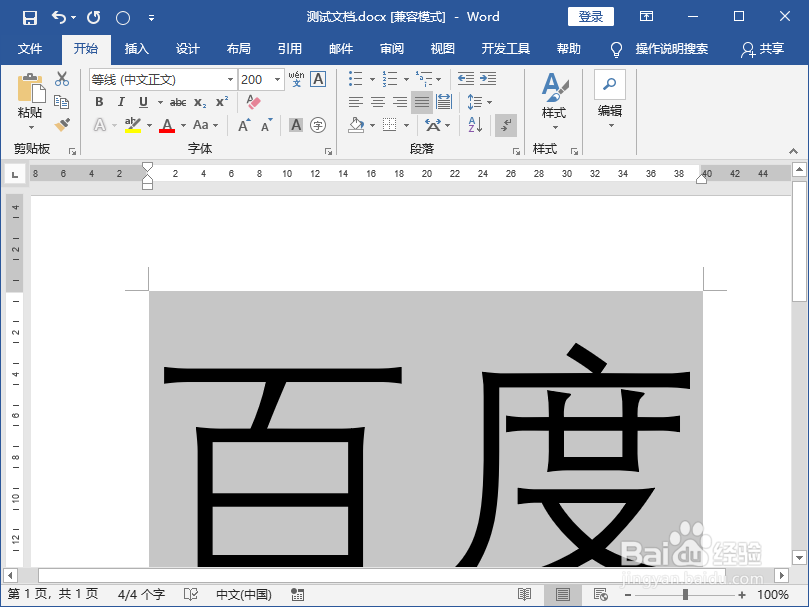Increase the paragraph indent
This screenshot has height=607, width=809.
point(488,79)
